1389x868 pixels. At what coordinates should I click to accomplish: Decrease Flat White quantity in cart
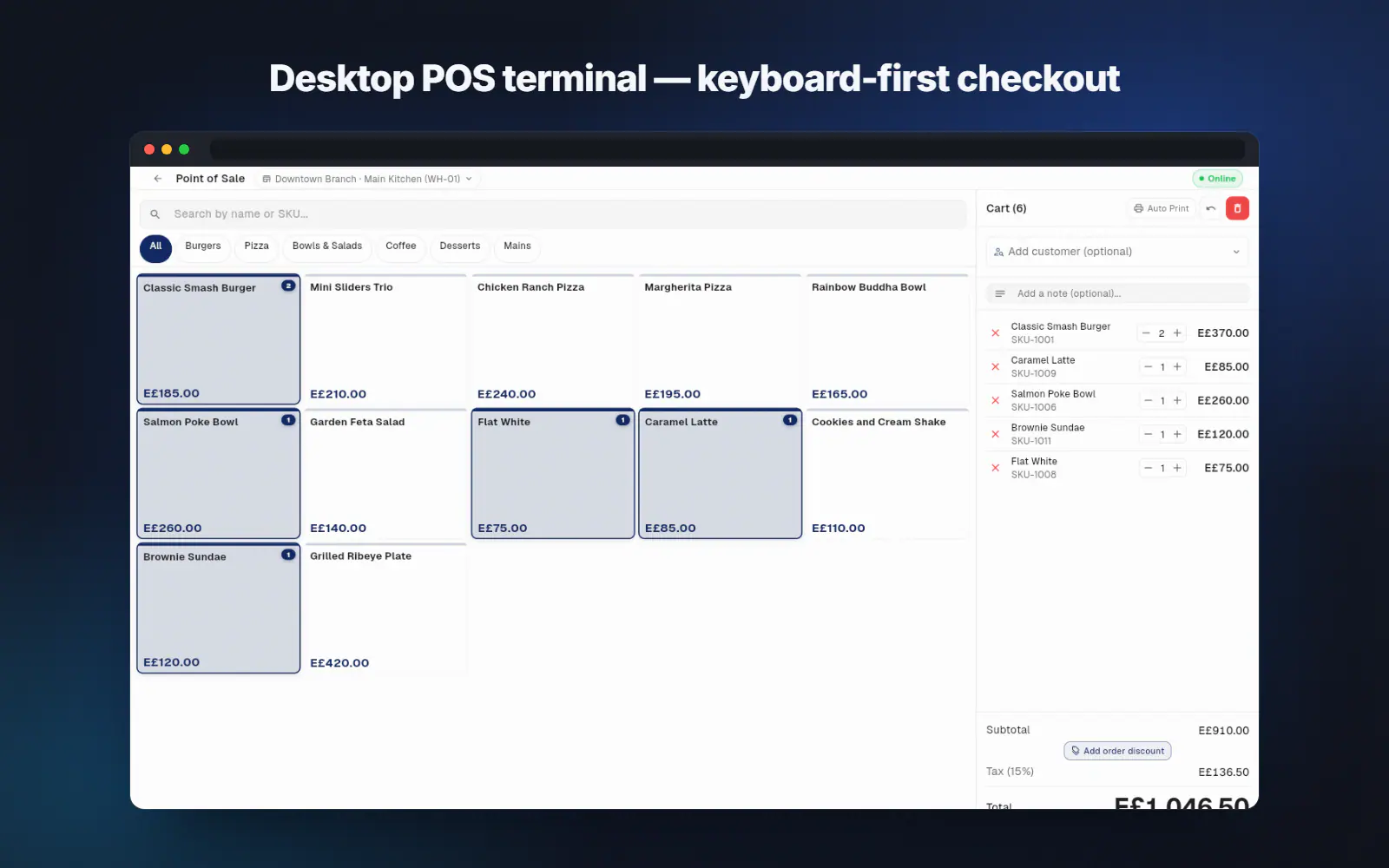(1148, 468)
